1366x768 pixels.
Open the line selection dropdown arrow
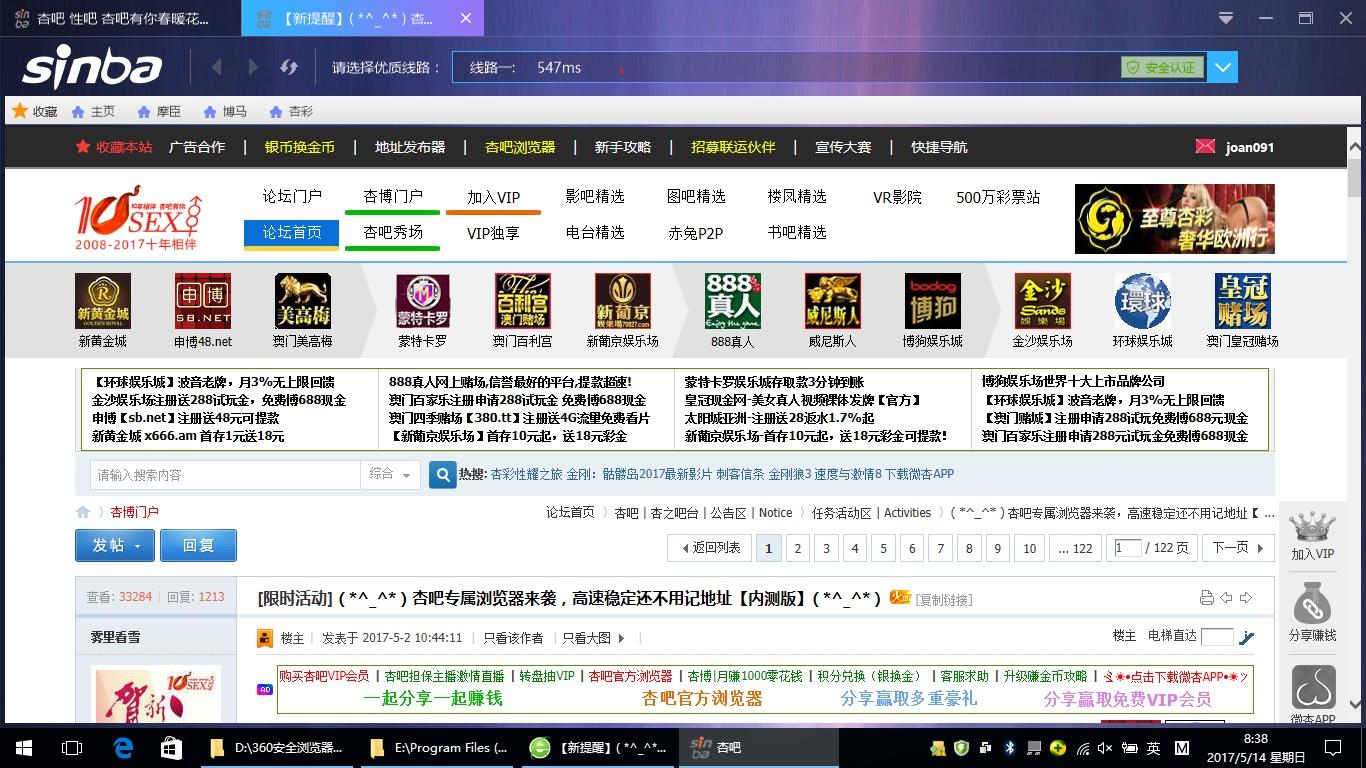pos(1223,67)
